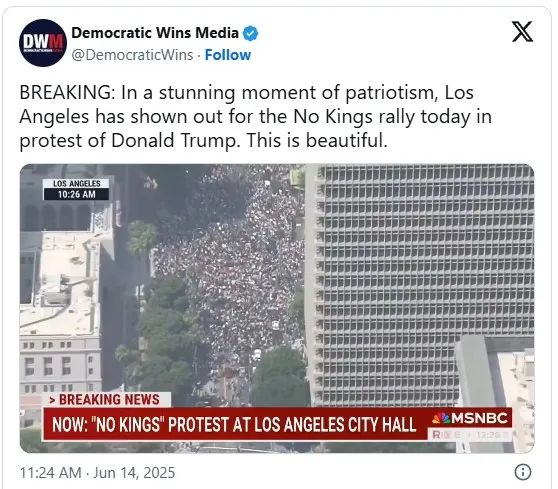Open the X logo in the corner

[522, 31]
